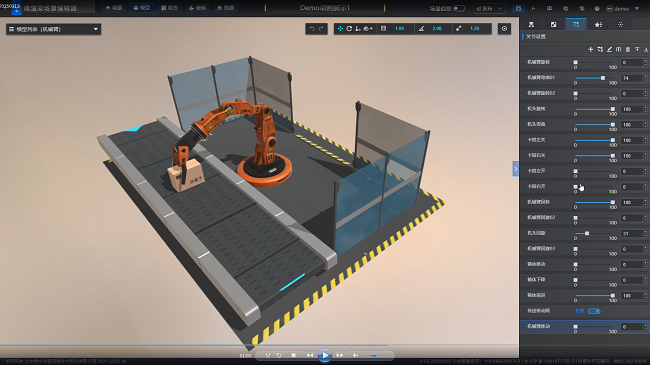Click the pencil edit icon in joint toolbar
Viewport: 650px width, 365px height.
(609, 49)
